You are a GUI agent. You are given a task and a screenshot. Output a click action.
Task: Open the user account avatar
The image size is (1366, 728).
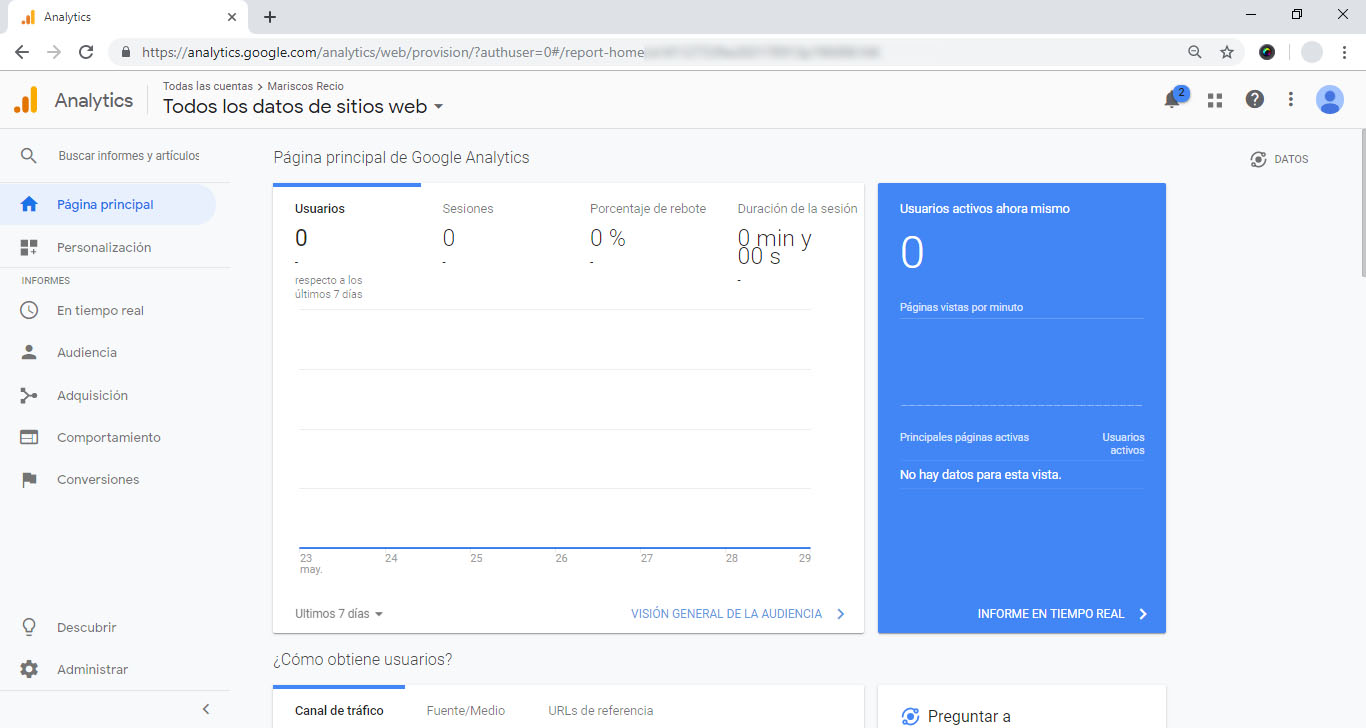click(1330, 99)
